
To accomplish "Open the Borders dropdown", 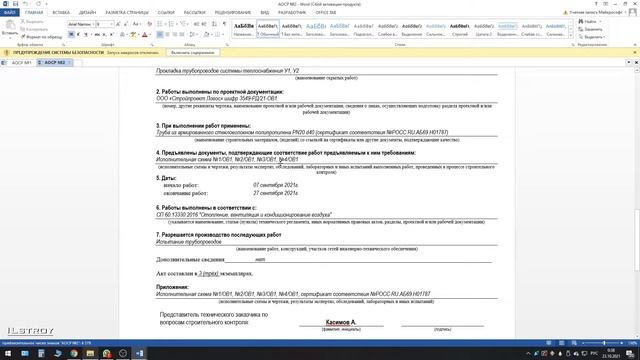I will [x=219, y=35].
